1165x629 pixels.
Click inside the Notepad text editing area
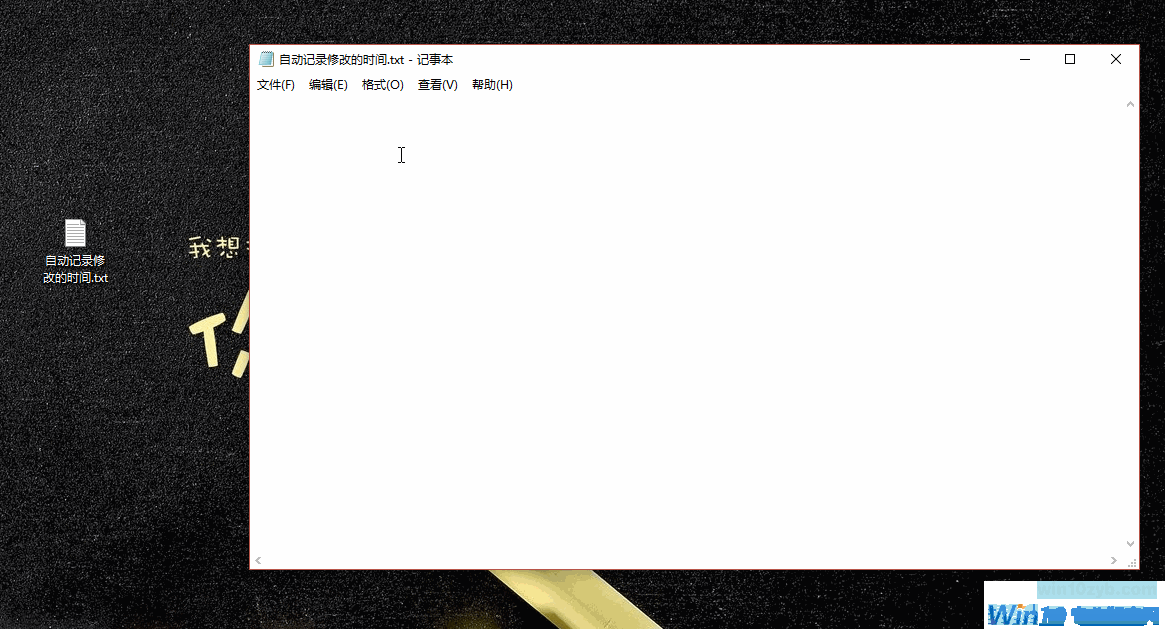tap(687, 326)
